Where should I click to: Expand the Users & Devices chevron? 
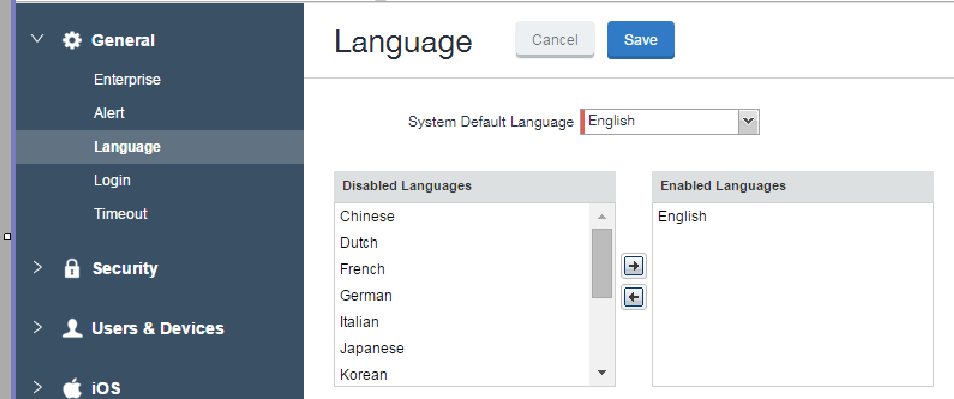[x=38, y=327]
